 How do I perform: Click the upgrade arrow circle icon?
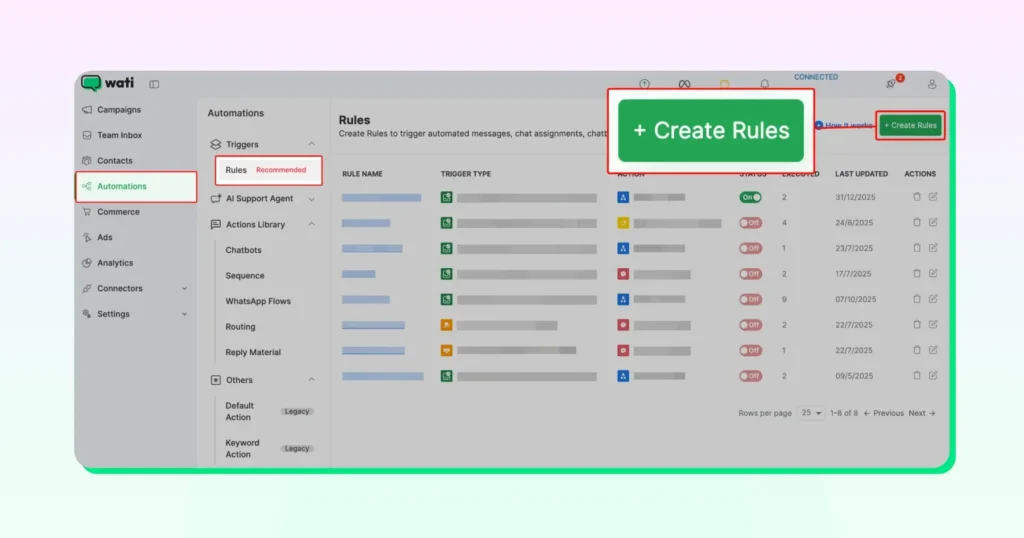click(x=645, y=84)
